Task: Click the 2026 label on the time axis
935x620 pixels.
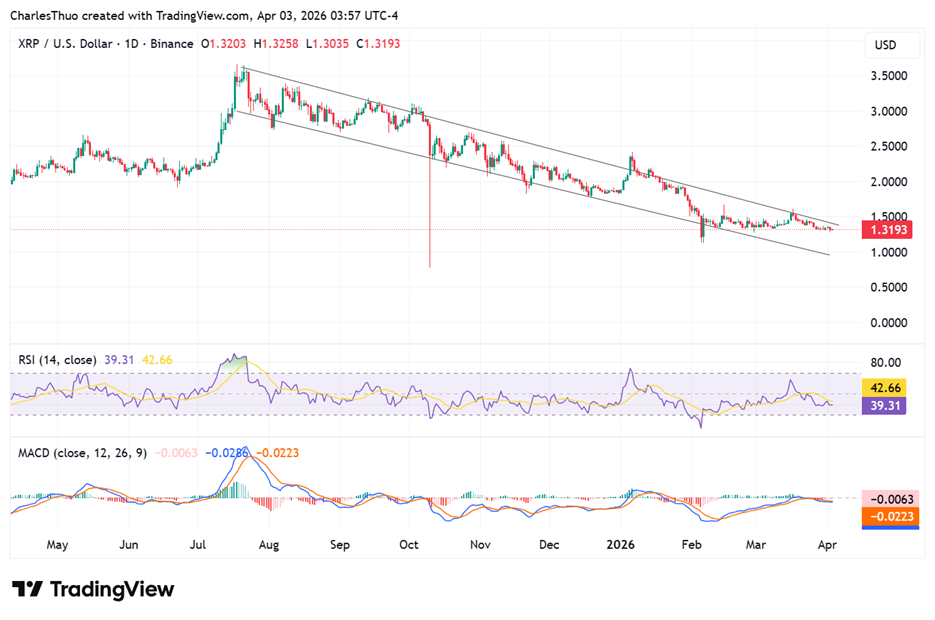Action: click(x=620, y=545)
